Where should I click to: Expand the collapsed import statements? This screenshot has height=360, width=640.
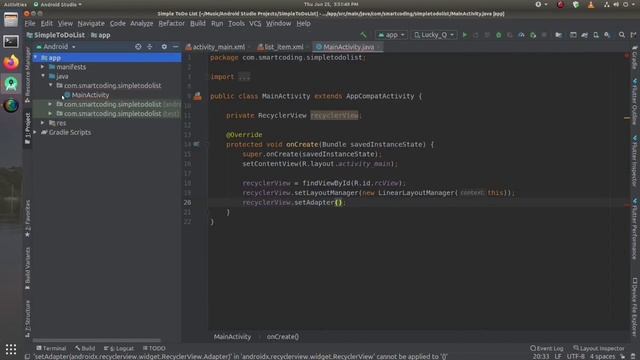244,77
